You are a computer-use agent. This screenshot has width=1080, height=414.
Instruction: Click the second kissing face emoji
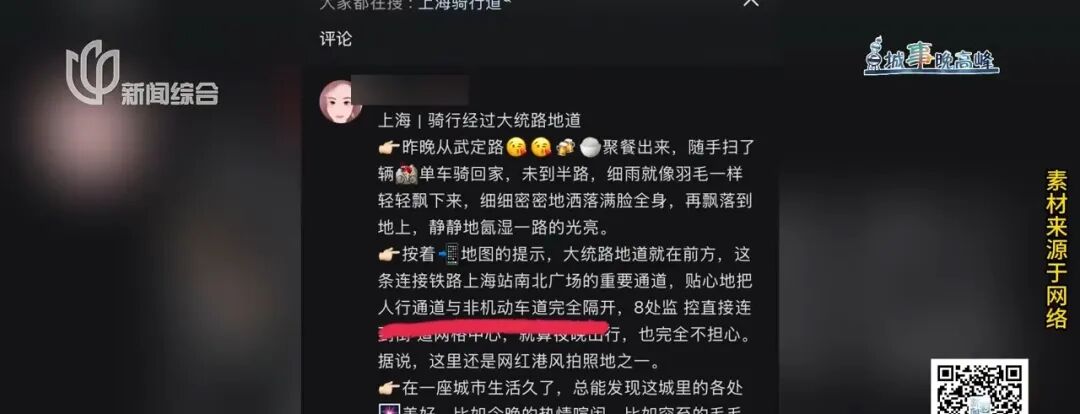[541, 147]
